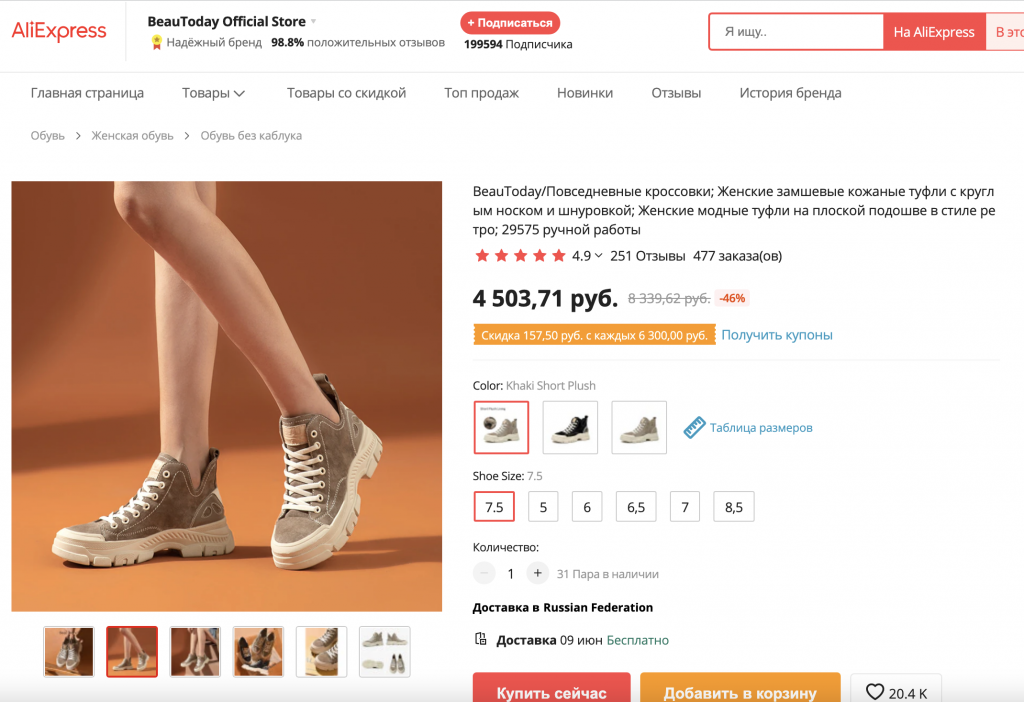
Task: Click the AliExpress logo
Action: 59,31
